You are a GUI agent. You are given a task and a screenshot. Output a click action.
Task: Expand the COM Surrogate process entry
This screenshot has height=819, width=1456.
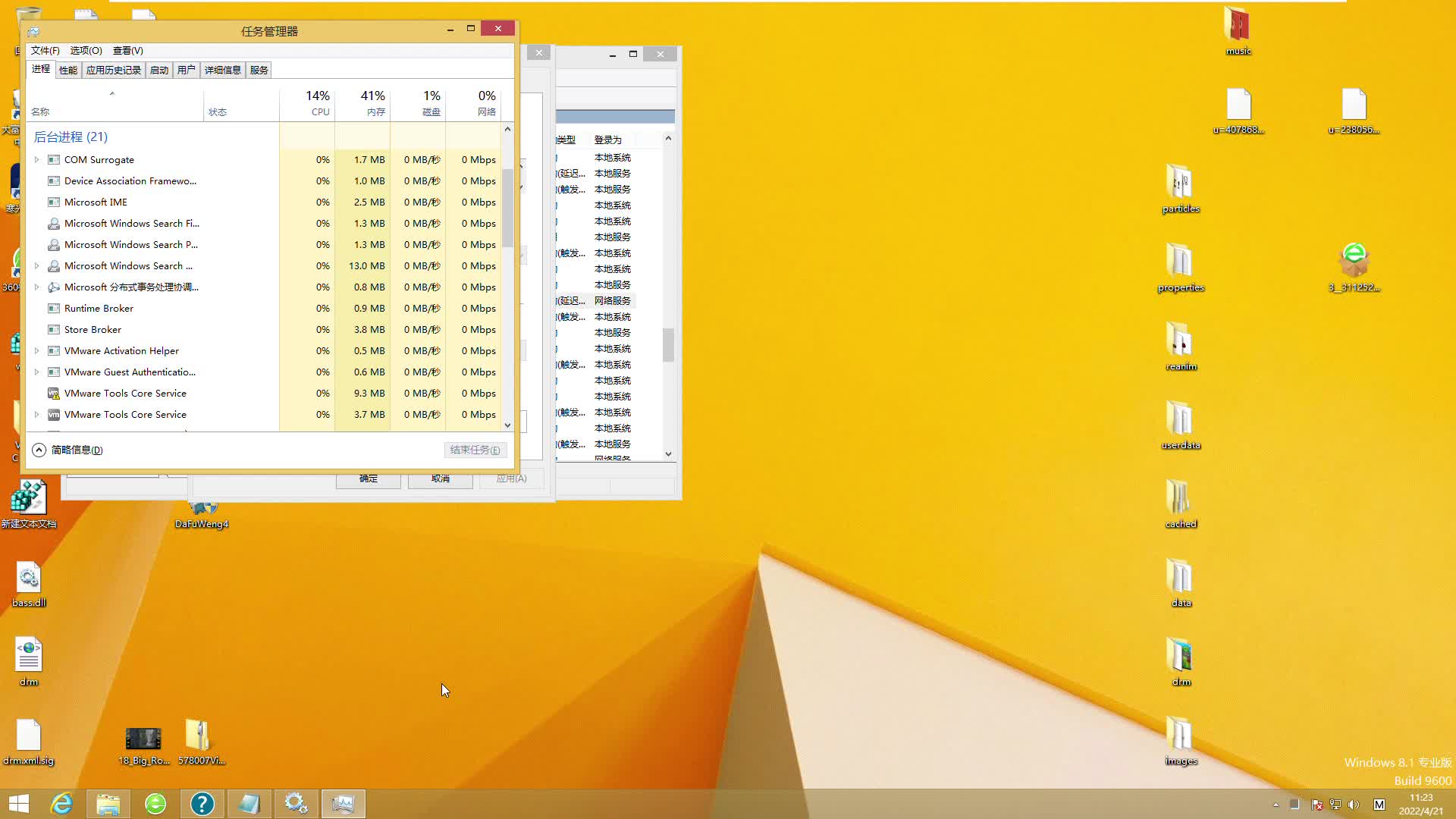(36, 160)
